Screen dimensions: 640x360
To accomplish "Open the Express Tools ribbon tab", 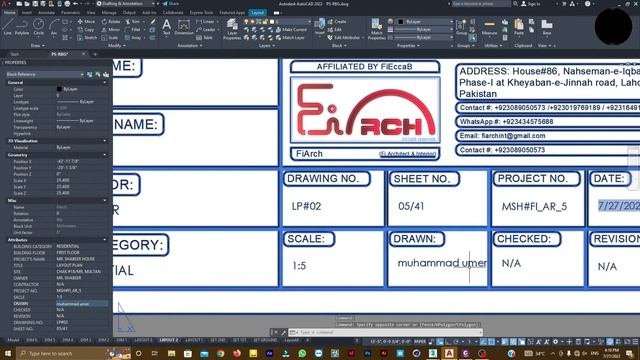I will pyautogui.click(x=201, y=13).
